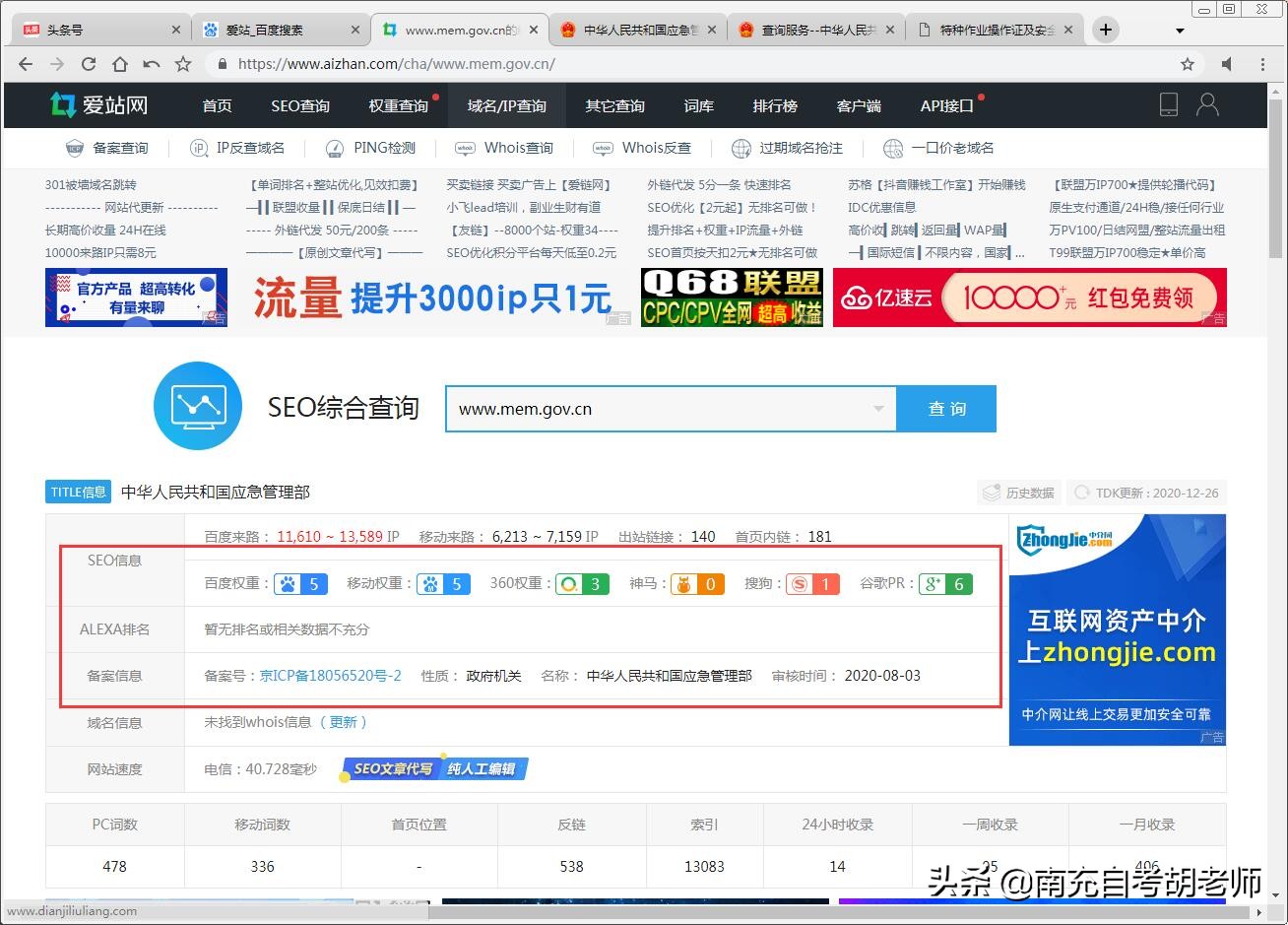1288x925 pixels.
Task: Reload the page with refresh icon
Action: click(89, 64)
